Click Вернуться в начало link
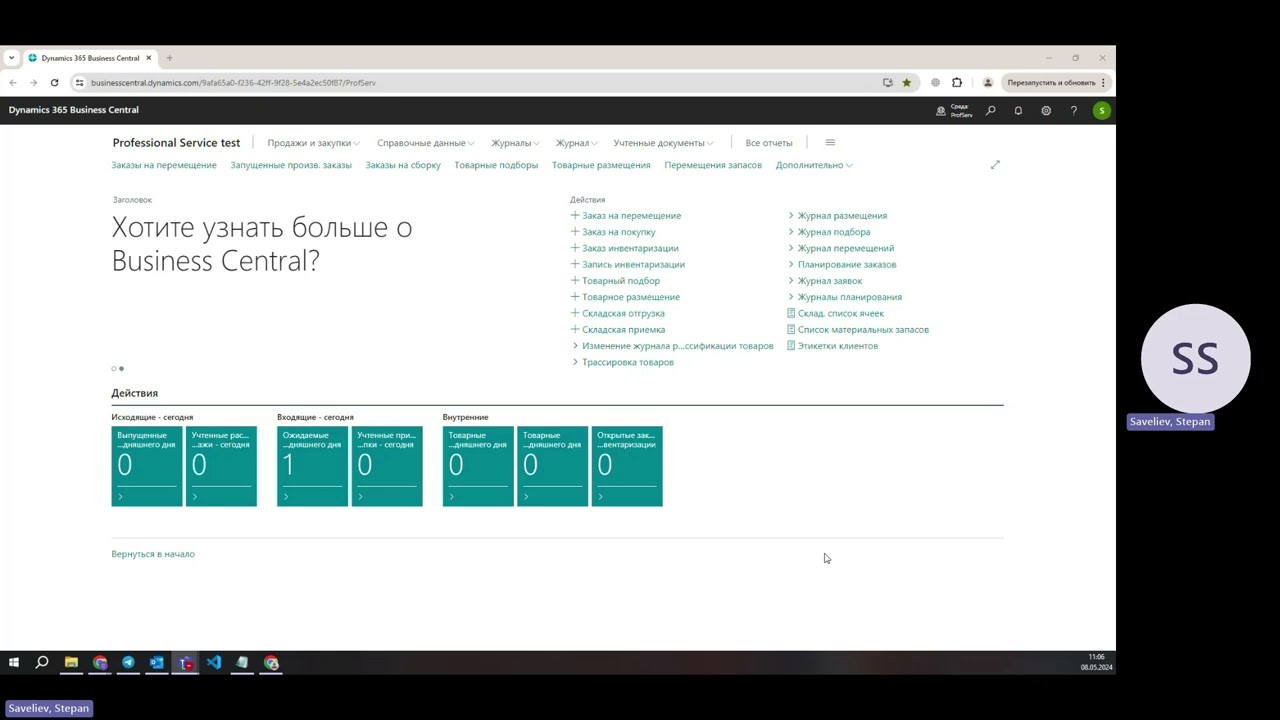Image resolution: width=1280 pixels, height=720 pixels. click(x=153, y=554)
